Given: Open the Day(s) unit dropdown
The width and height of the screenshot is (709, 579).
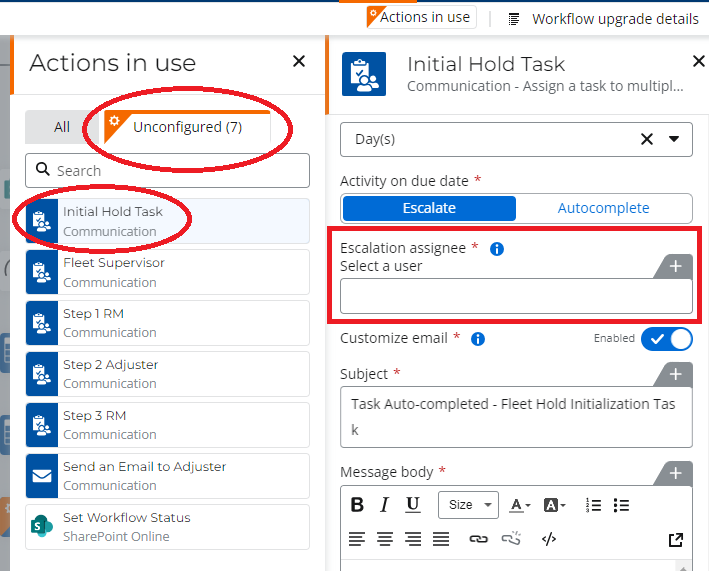Looking at the screenshot, I should (673, 139).
